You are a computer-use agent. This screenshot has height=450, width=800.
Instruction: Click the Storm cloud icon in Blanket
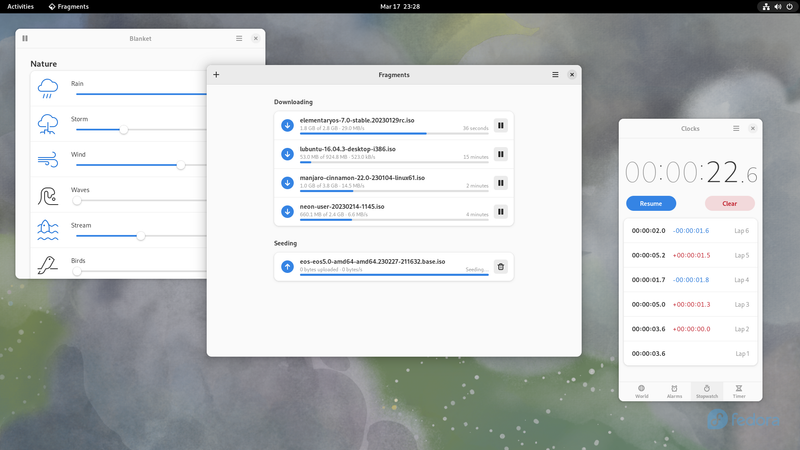[48, 124]
